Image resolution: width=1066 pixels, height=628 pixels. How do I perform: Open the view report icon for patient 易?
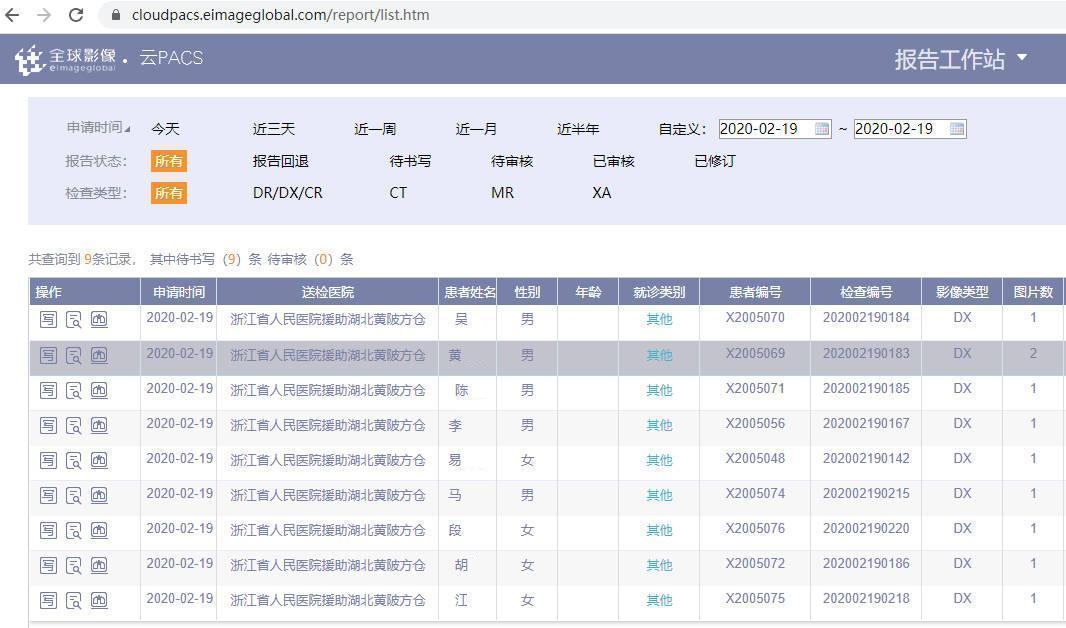[74, 460]
